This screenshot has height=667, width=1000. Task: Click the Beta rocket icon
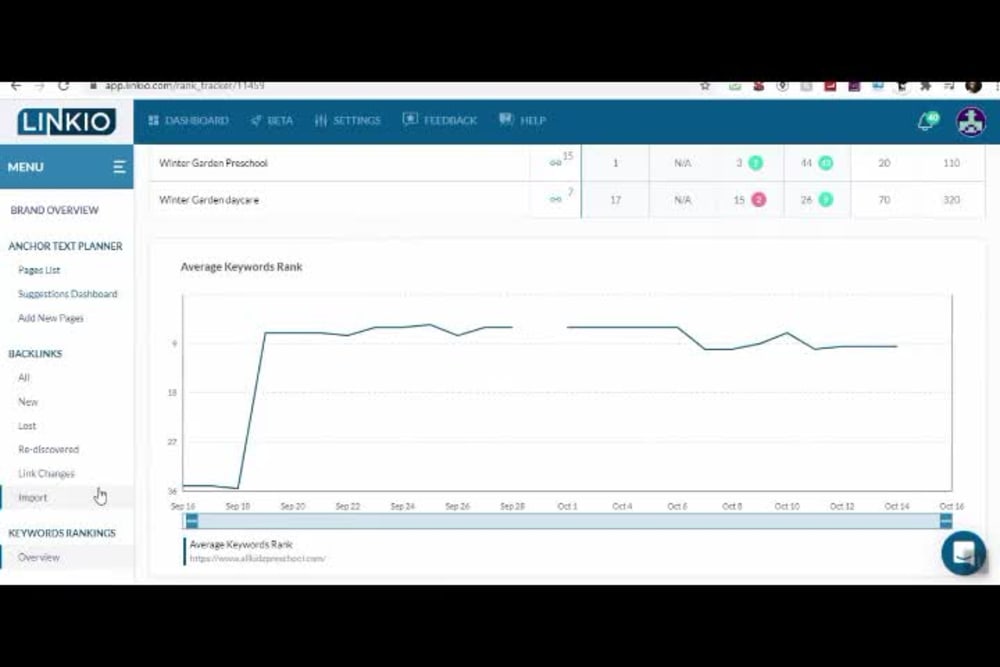[x=256, y=121]
